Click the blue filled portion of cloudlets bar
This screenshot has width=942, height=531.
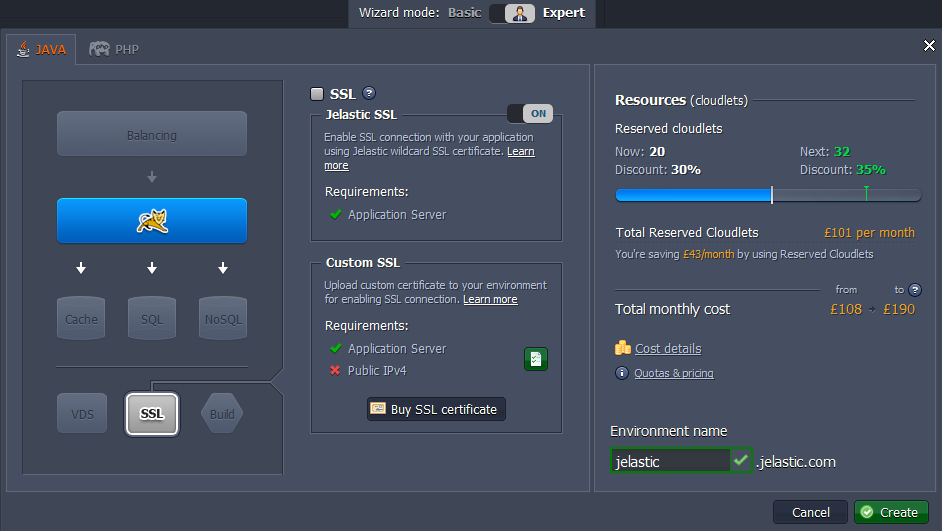[x=693, y=195]
